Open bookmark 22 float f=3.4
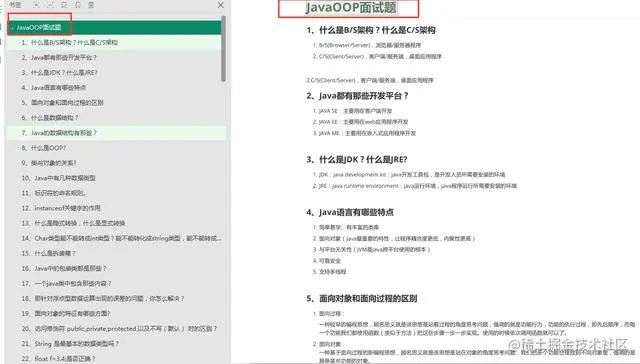This screenshot has height=364, width=640. (58, 359)
